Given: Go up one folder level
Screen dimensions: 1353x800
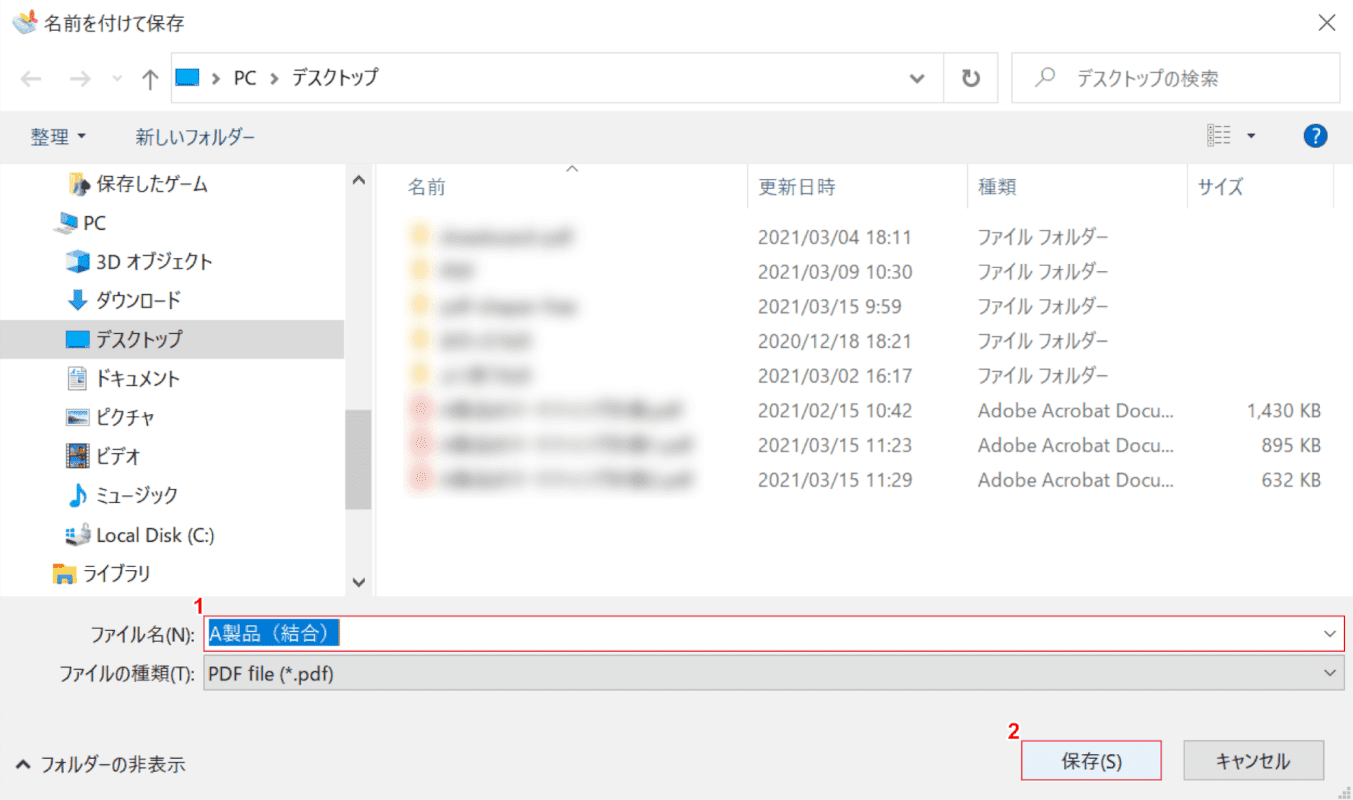Looking at the screenshot, I should coord(150,78).
